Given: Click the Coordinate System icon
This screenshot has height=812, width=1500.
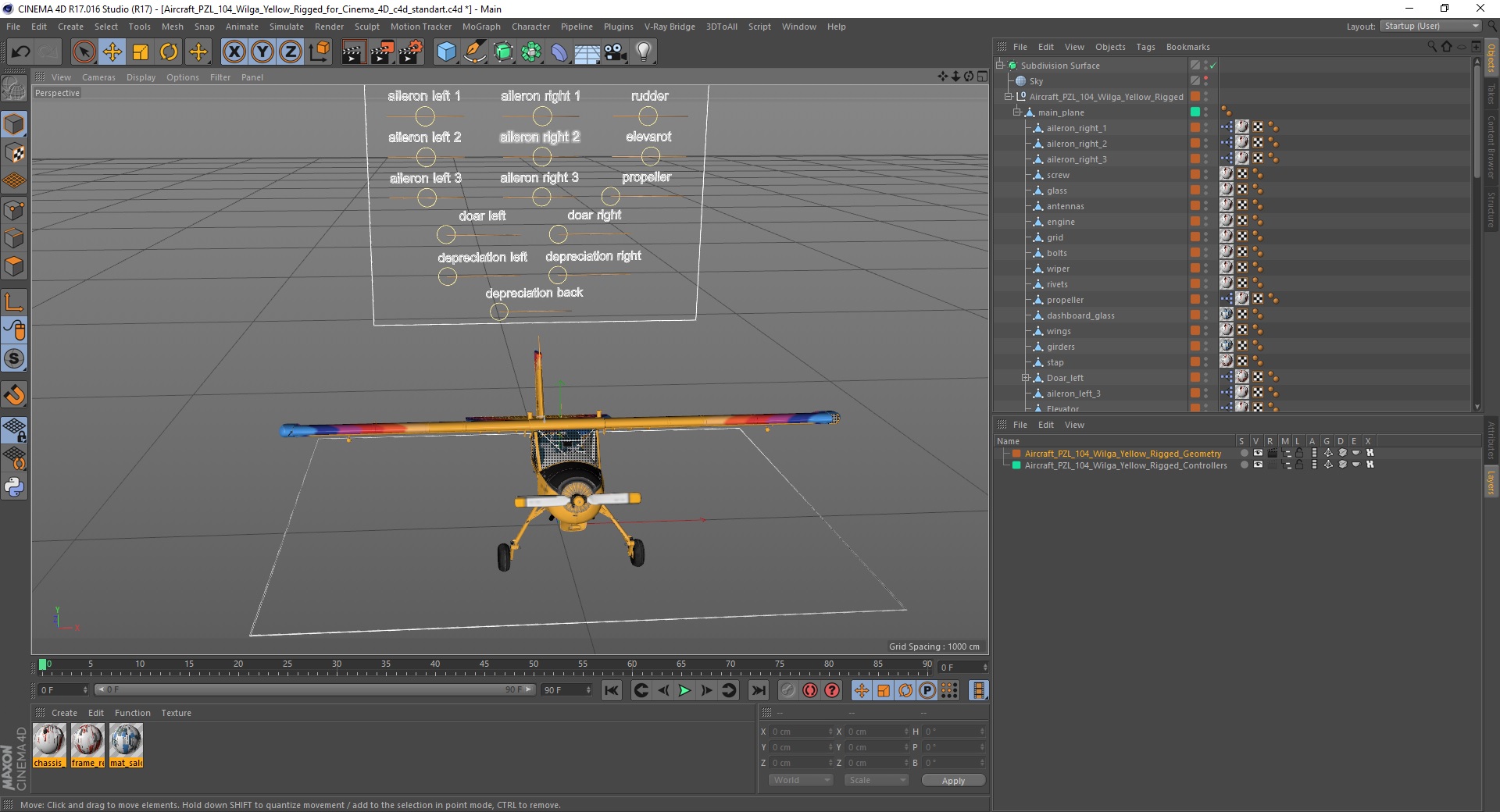Looking at the screenshot, I should (319, 52).
